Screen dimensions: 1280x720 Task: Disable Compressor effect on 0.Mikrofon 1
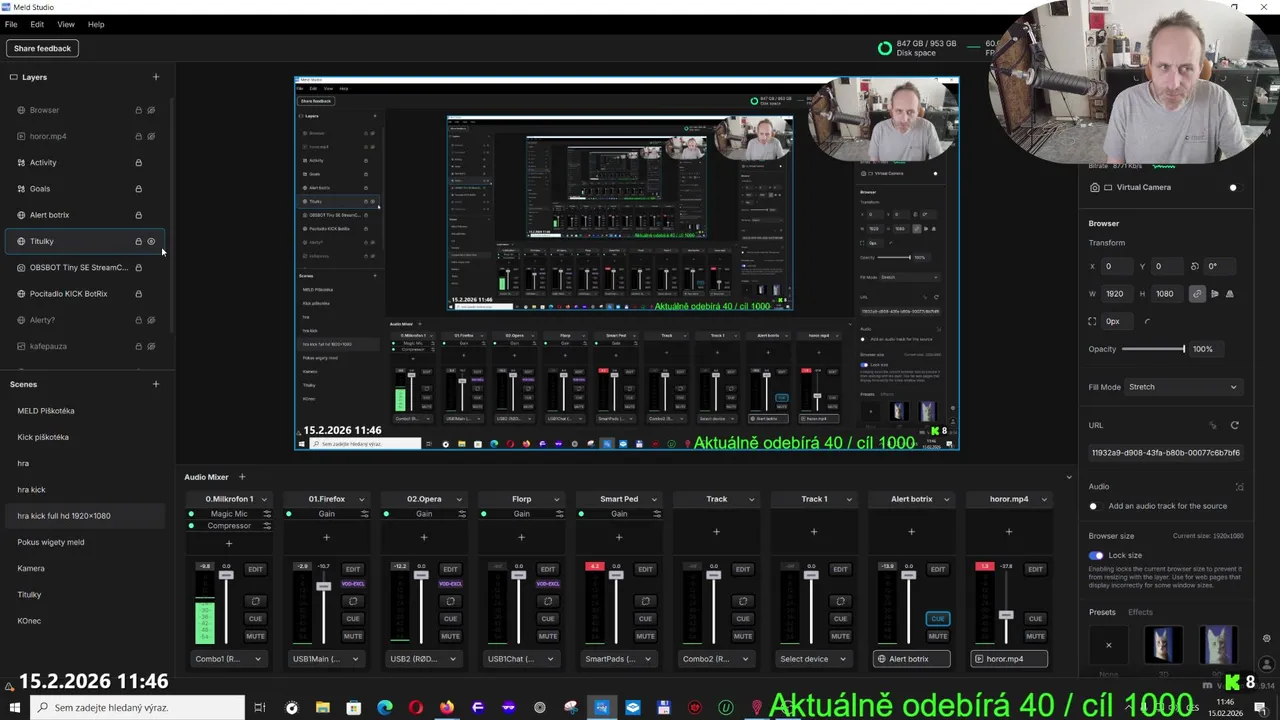(x=191, y=526)
